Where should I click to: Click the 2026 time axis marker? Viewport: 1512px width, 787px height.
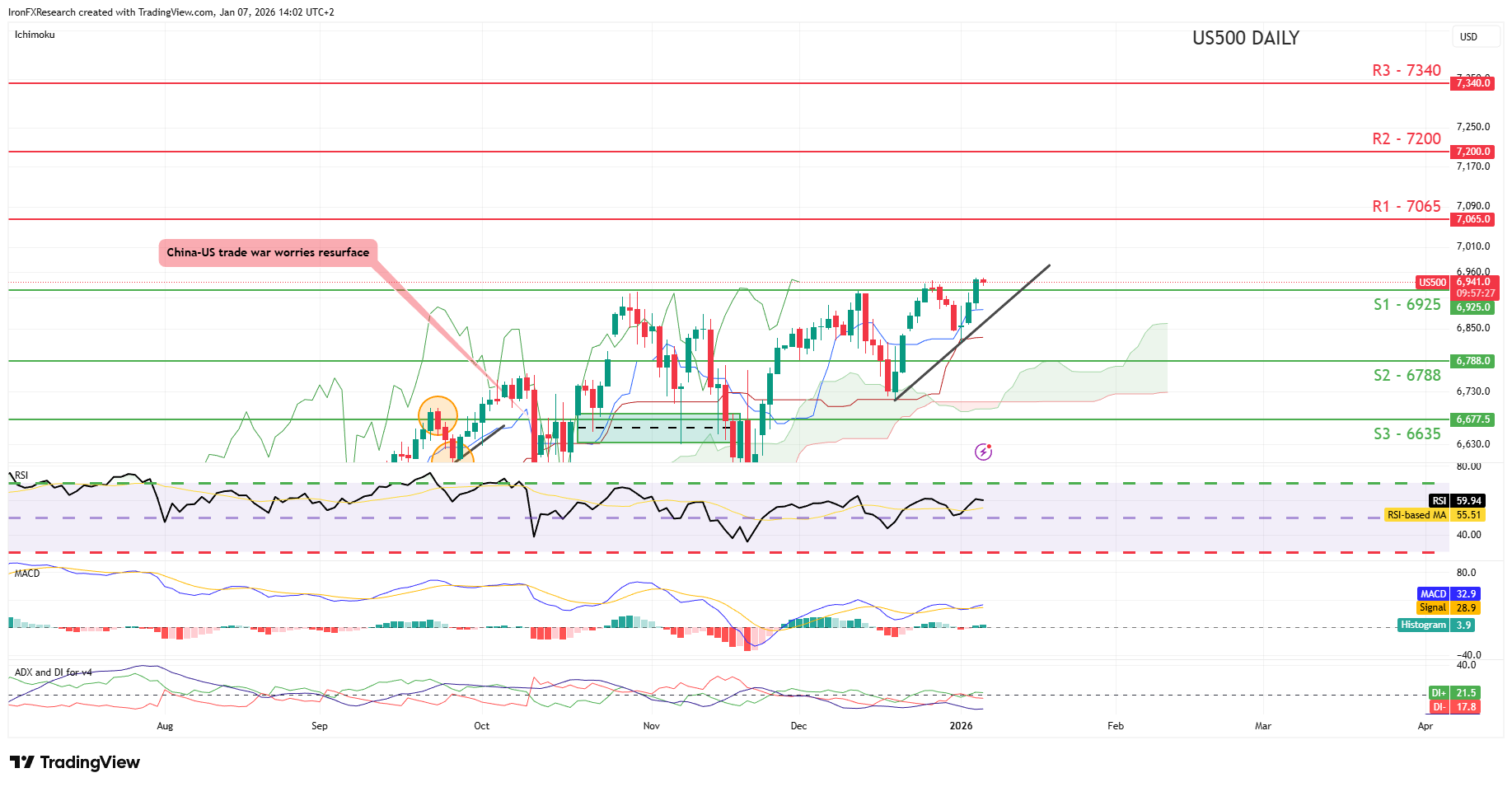(x=961, y=726)
